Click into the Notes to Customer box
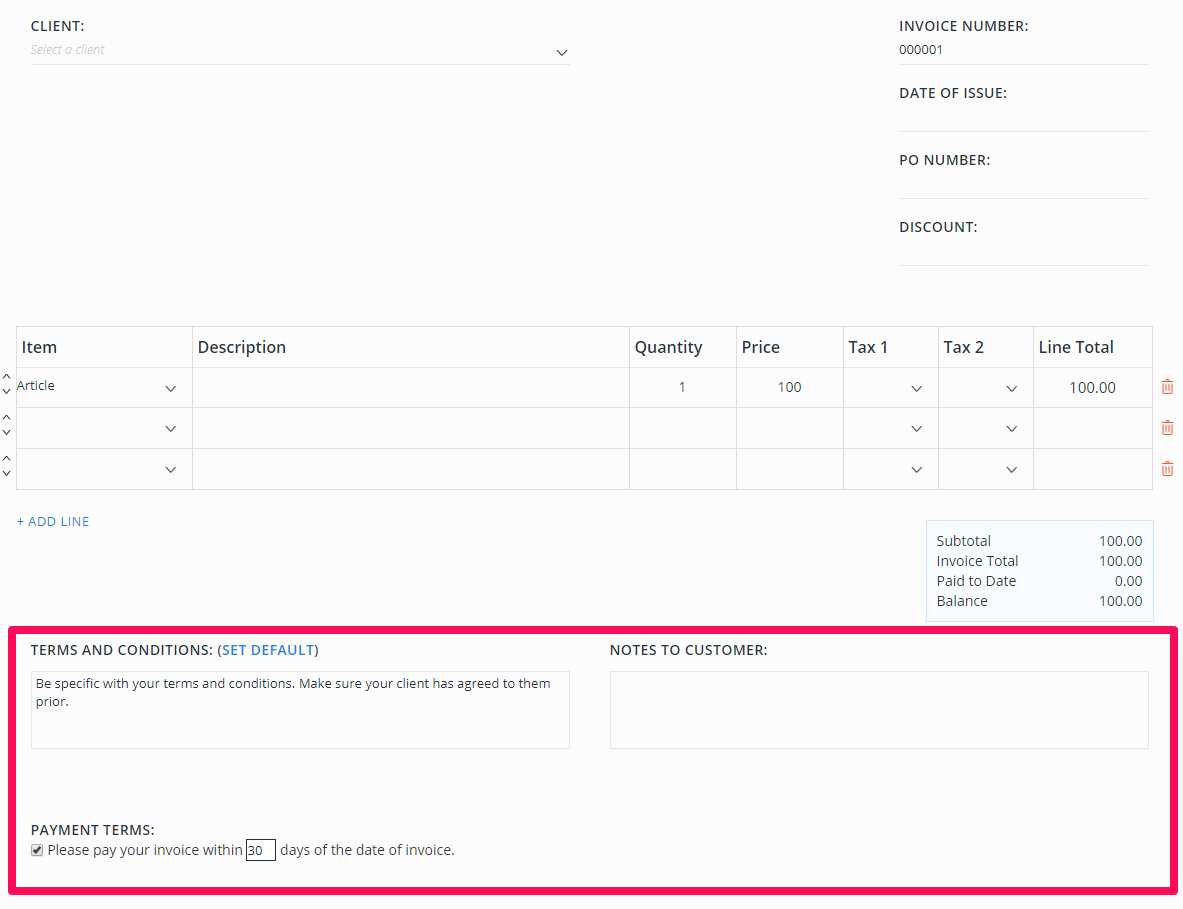The width and height of the screenshot is (1183, 909). 878,709
